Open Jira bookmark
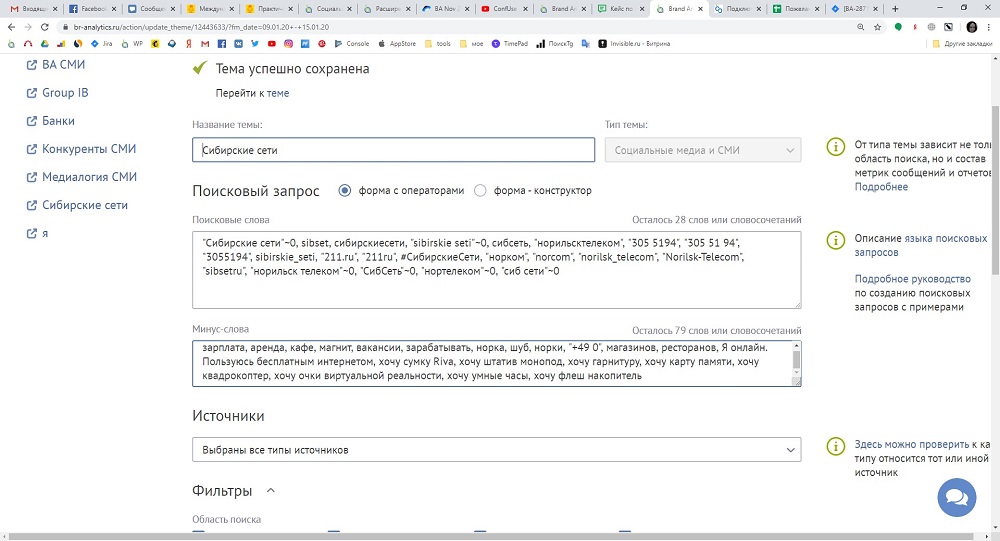Screen dimensions: 1000x541 click(x=101, y=44)
